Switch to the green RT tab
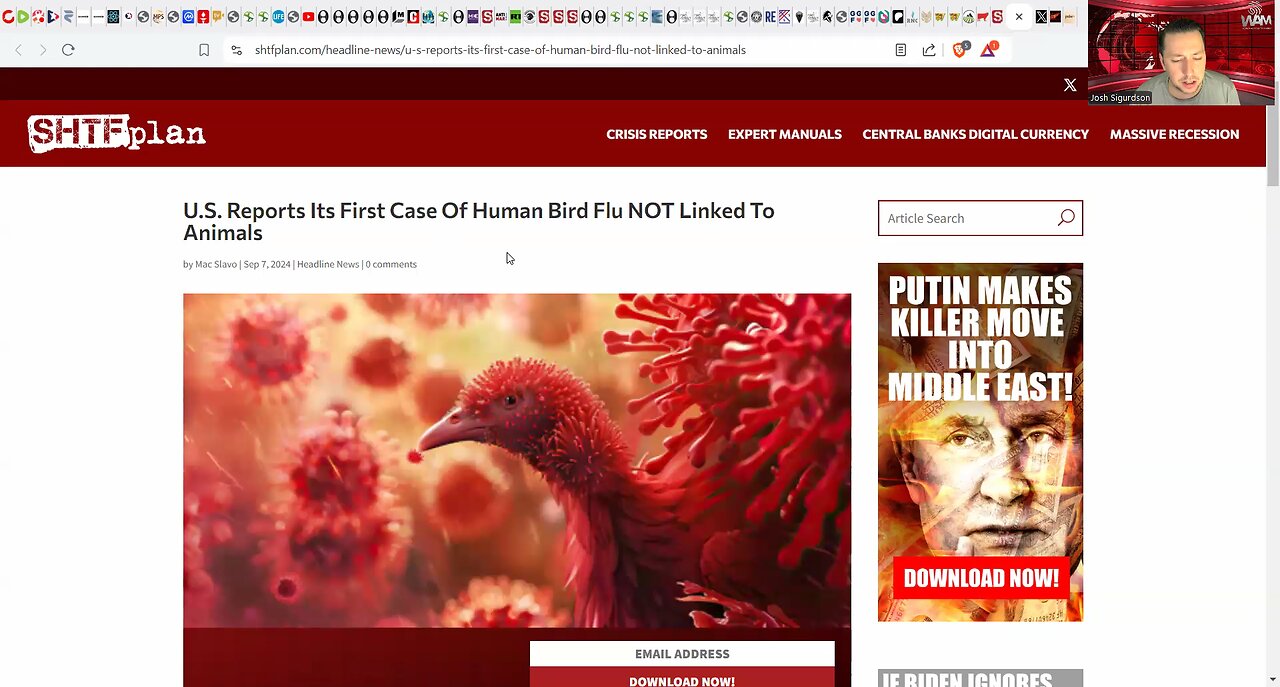The width and height of the screenshot is (1280, 687). [x=515, y=17]
